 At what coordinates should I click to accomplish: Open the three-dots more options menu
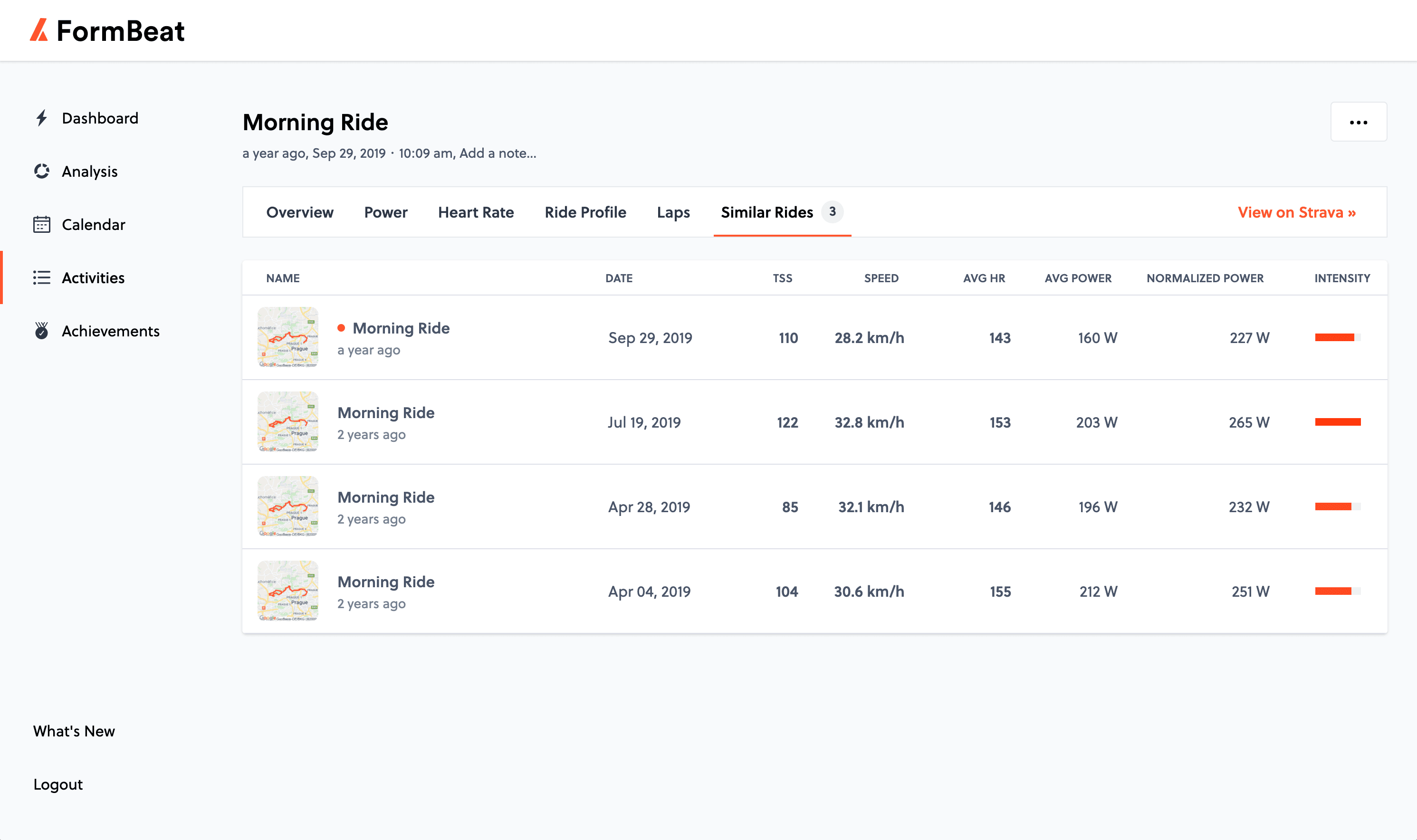pyautogui.click(x=1358, y=122)
